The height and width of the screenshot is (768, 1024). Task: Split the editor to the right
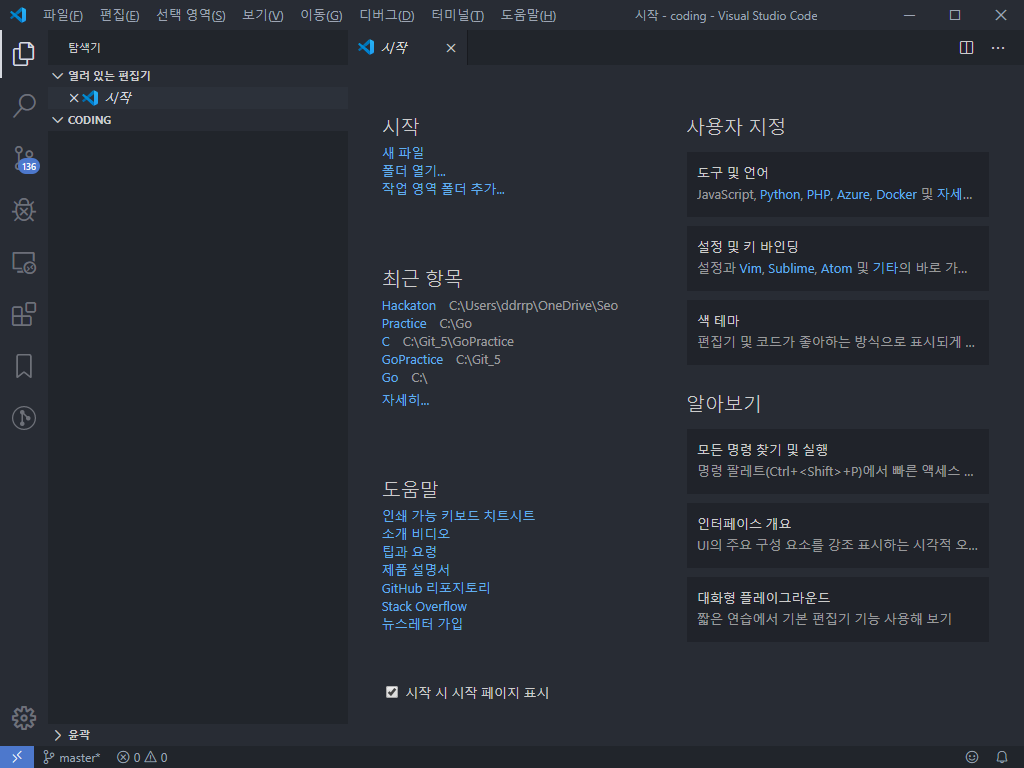pos(967,48)
